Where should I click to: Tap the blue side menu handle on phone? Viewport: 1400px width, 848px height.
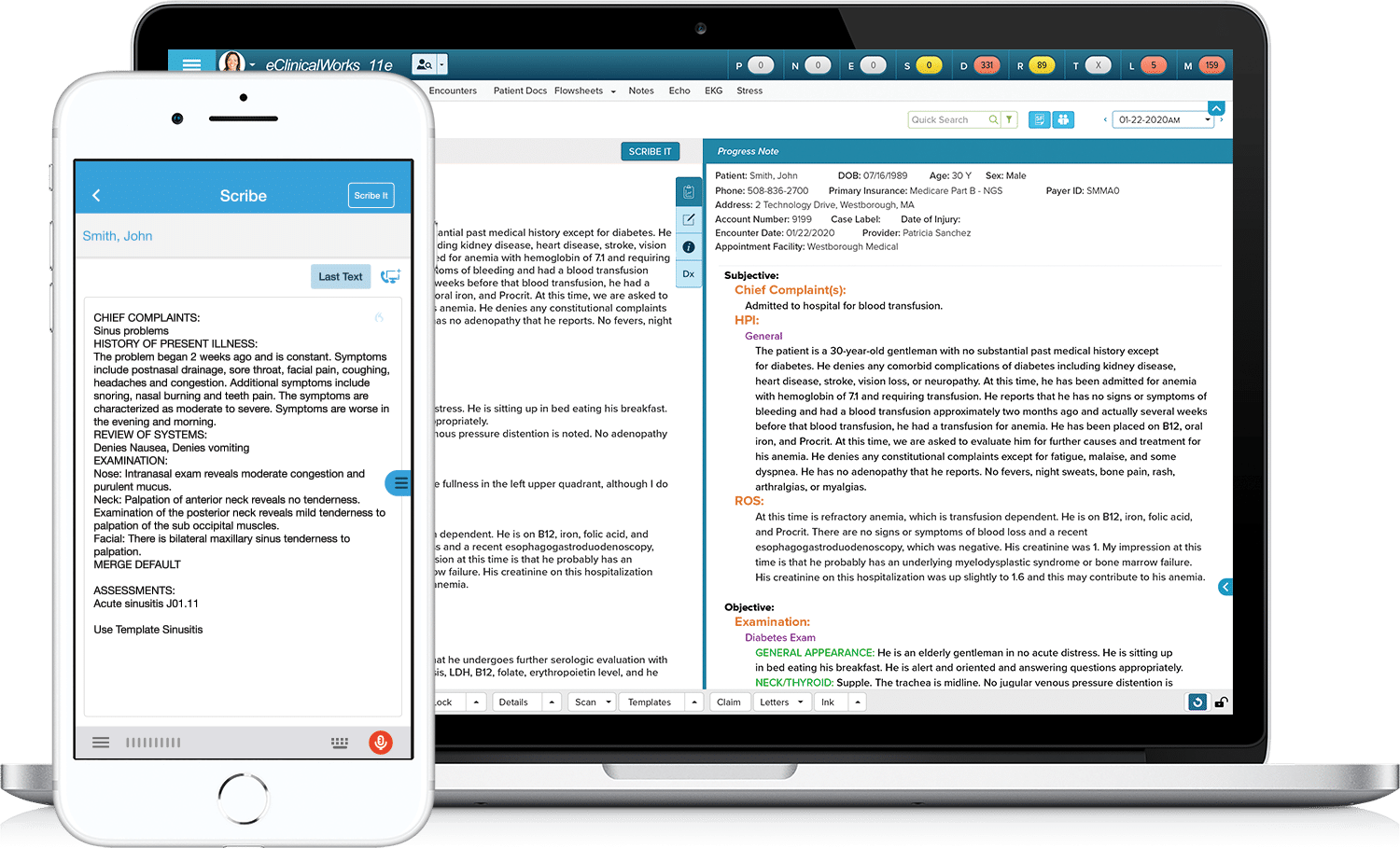399,482
